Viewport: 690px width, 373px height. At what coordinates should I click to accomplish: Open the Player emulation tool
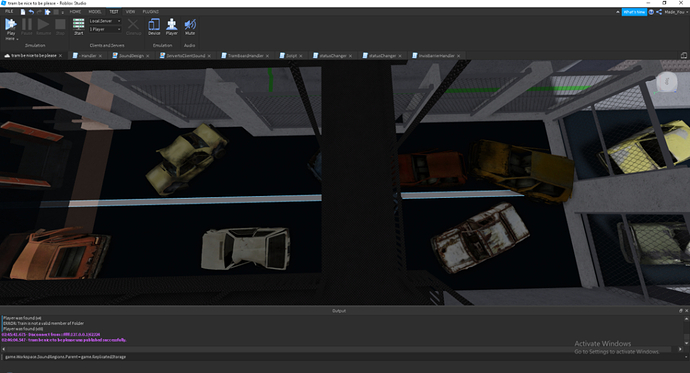pyautogui.click(x=172, y=27)
